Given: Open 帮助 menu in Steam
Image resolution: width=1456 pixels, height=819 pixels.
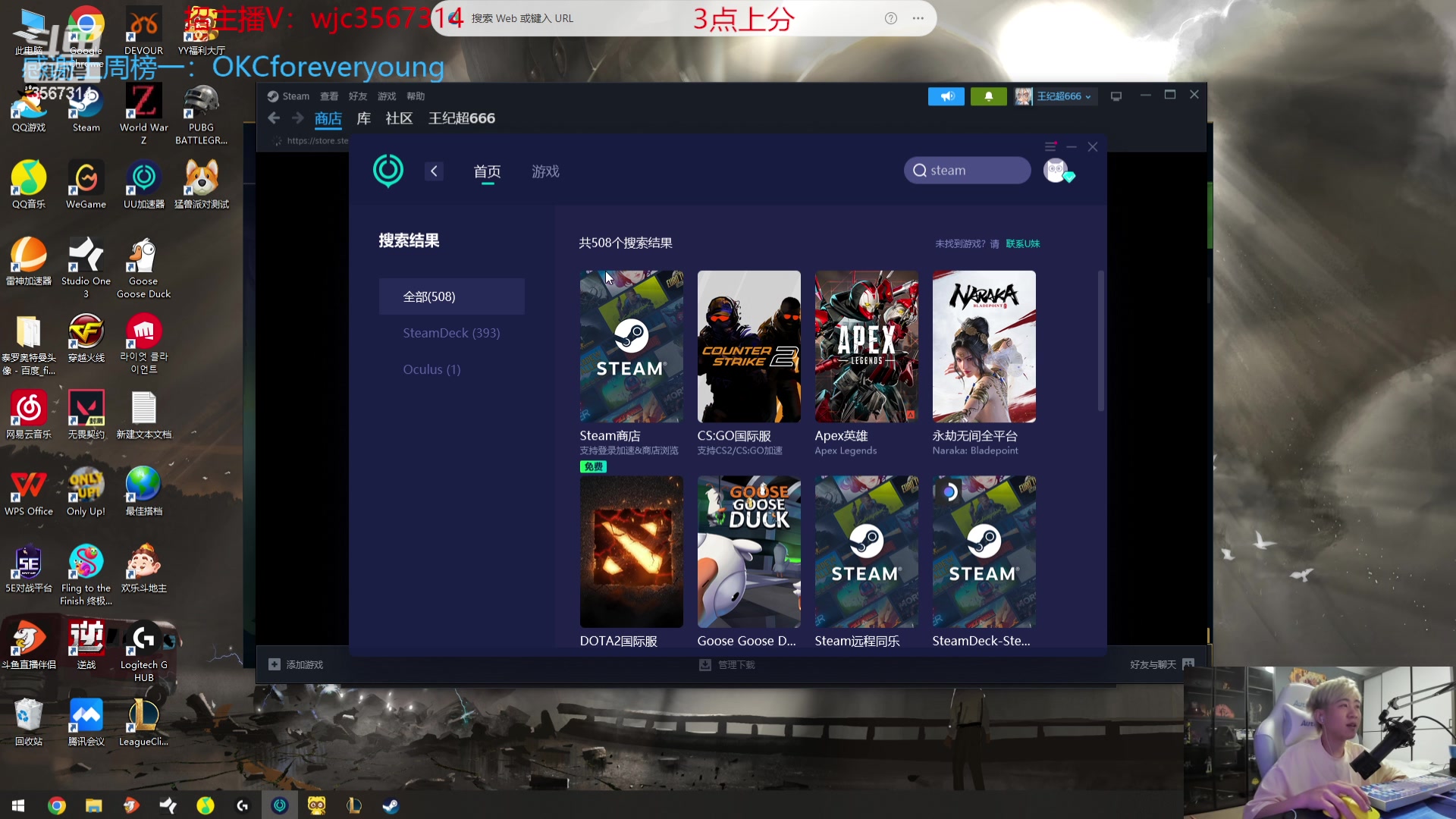Looking at the screenshot, I should tap(416, 96).
